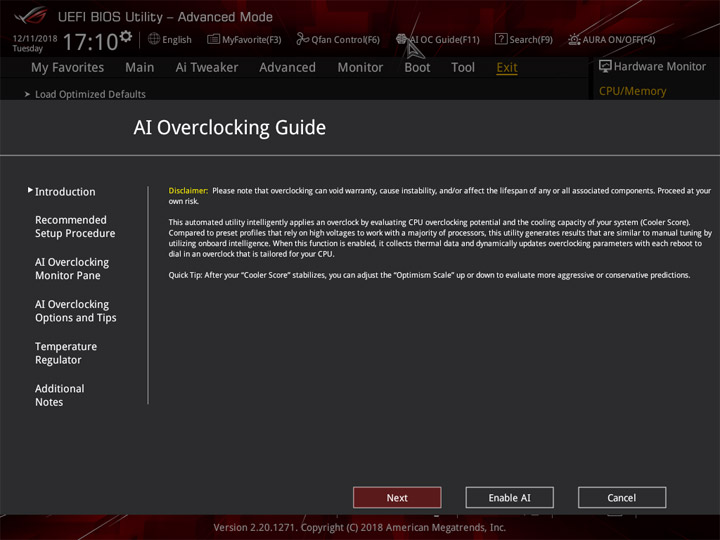Image resolution: width=720 pixels, height=540 pixels.
Task: Click the Hardware Monitor heading
Action: click(x=659, y=67)
